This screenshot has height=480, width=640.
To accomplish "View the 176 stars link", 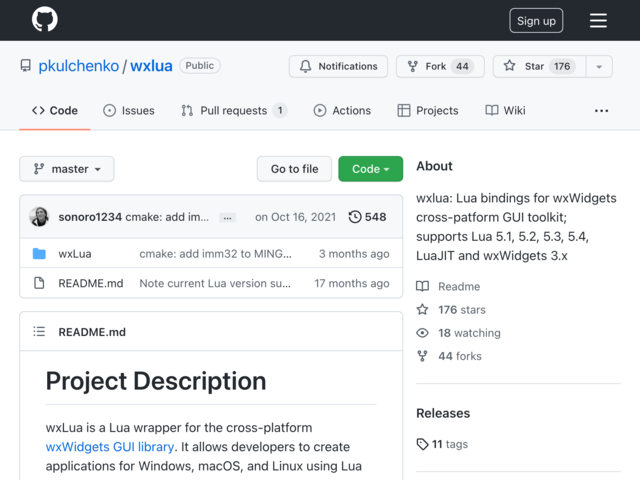I will click(x=462, y=310).
